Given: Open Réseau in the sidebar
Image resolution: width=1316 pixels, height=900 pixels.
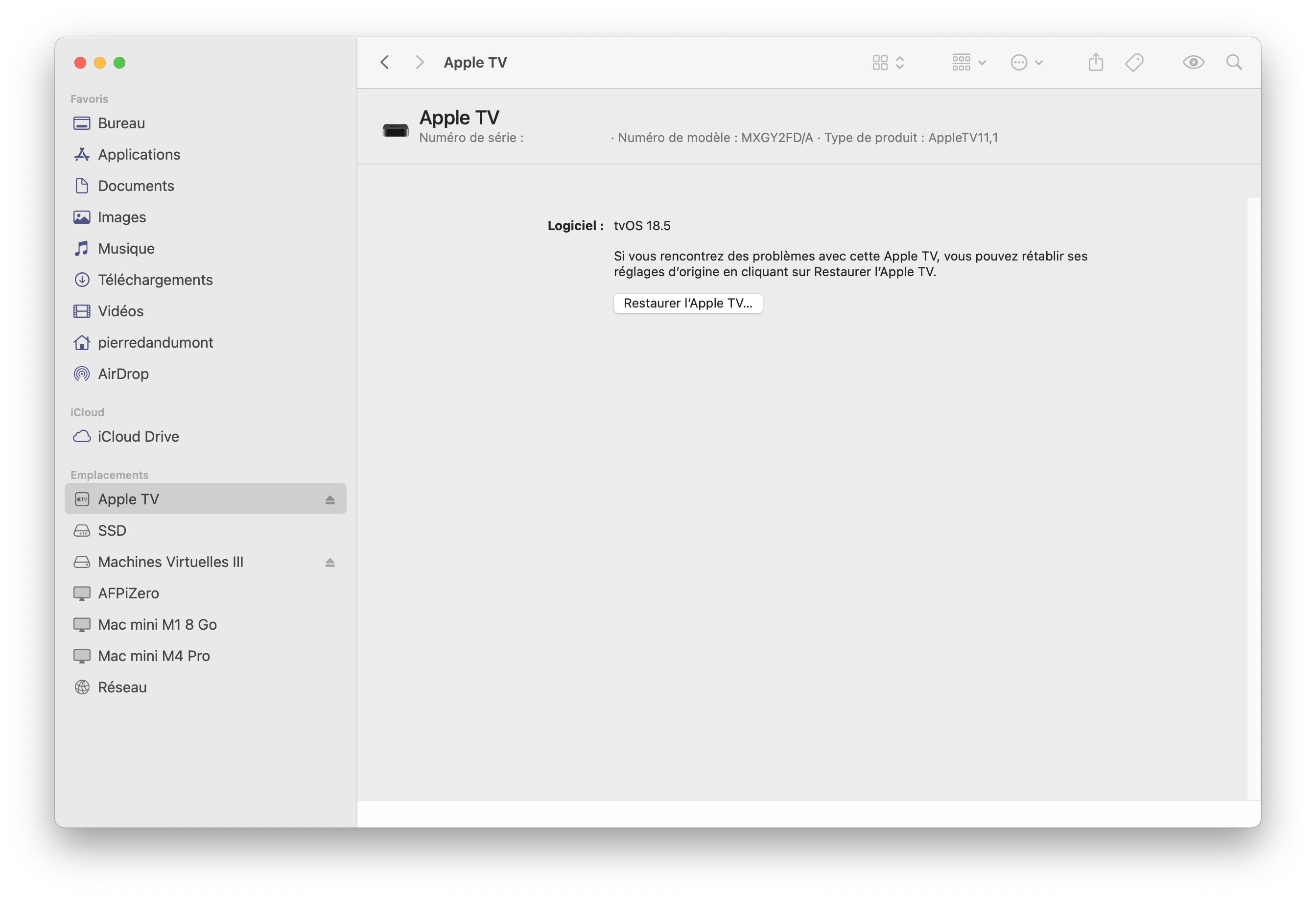Looking at the screenshot, I should tap(206, 687).
